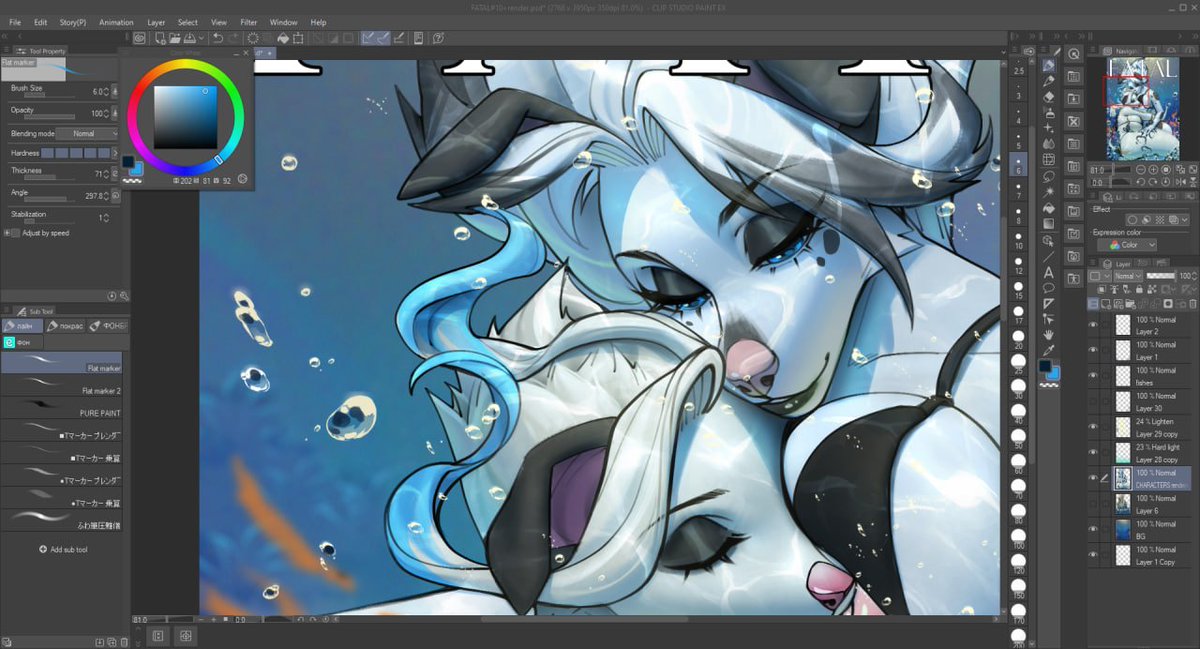Image resolution: width=1200 pixels, height=649 pixels.
Task: Select the Hand move tool in the toolbox
Action: [x=1049, y=334]
